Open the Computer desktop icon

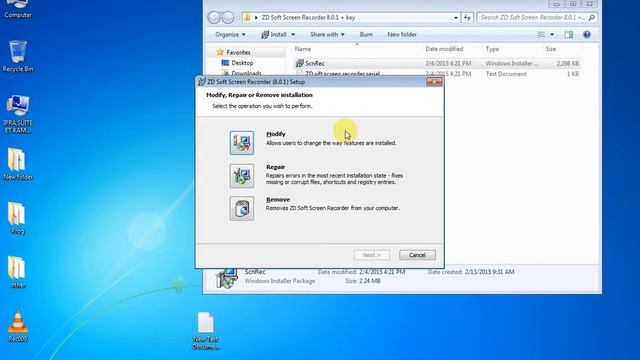(x=18, y=9)
